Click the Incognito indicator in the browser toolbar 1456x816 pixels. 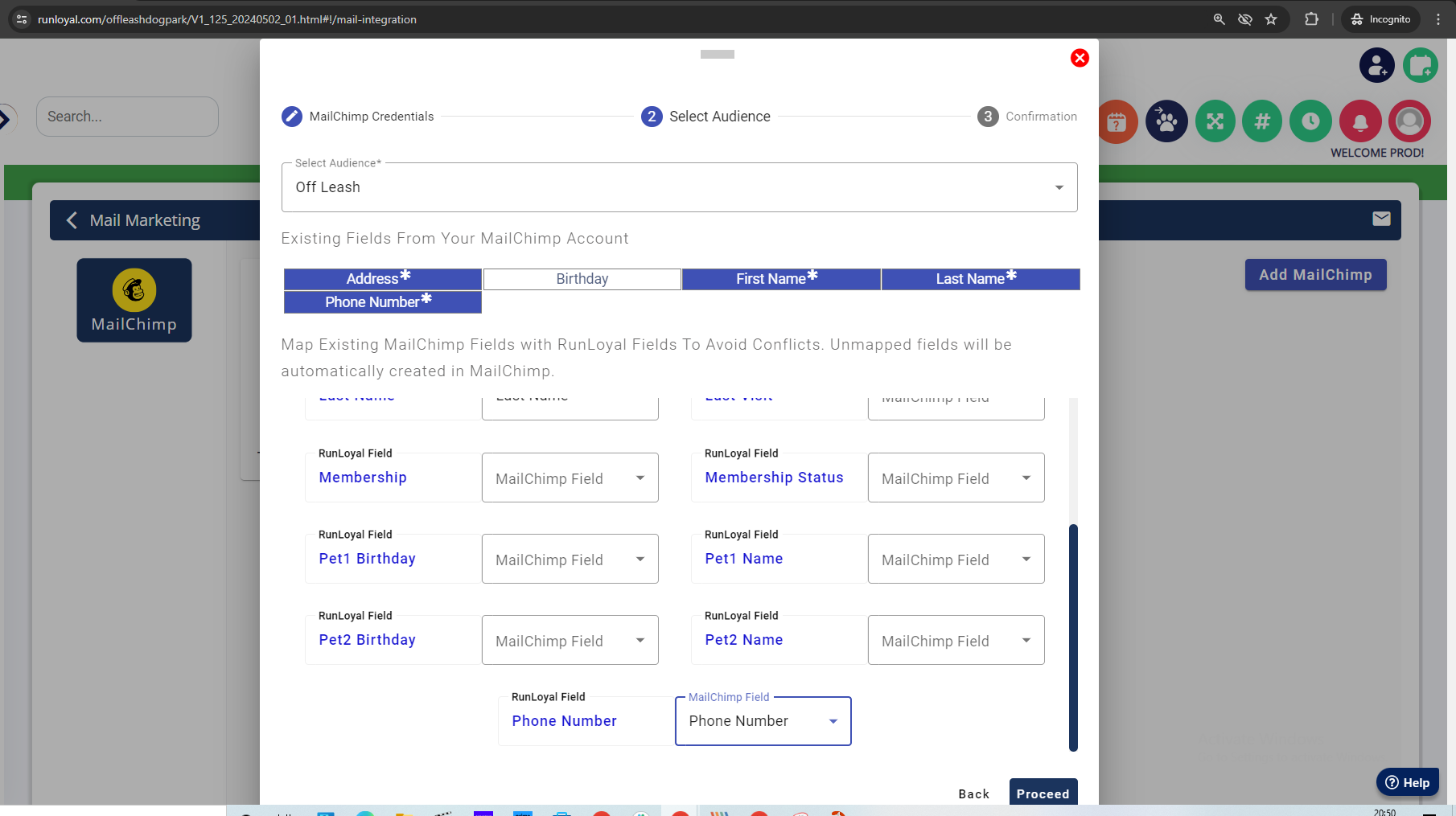[1380, 19]
